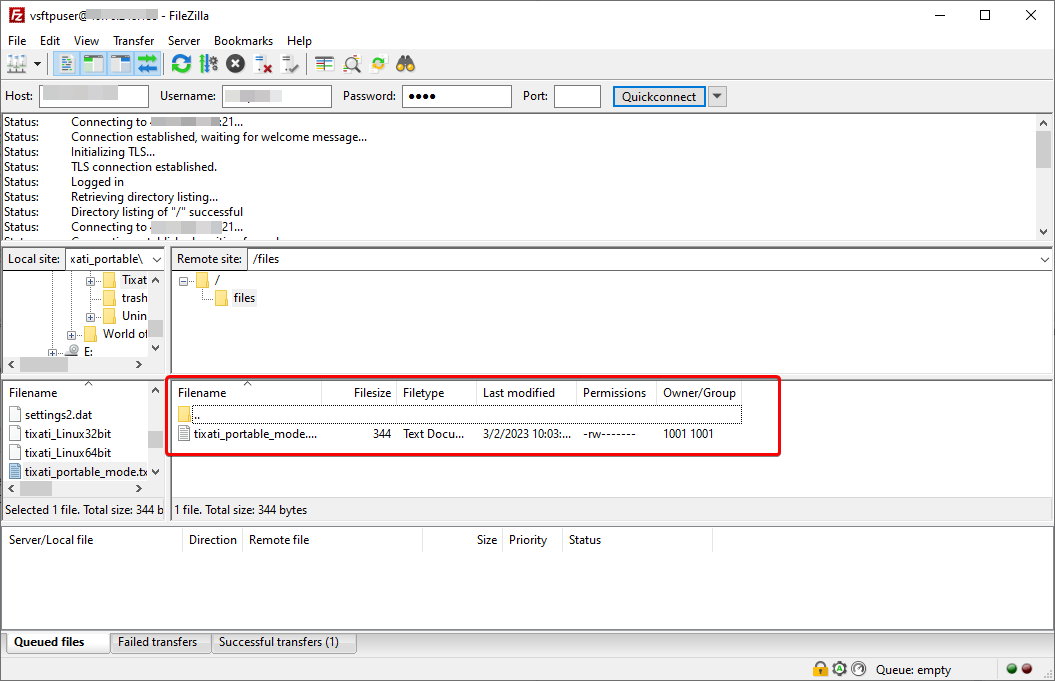Select settings2.dat in local file list
Viewport: 1055px width, 681px height.
(58, 415)
